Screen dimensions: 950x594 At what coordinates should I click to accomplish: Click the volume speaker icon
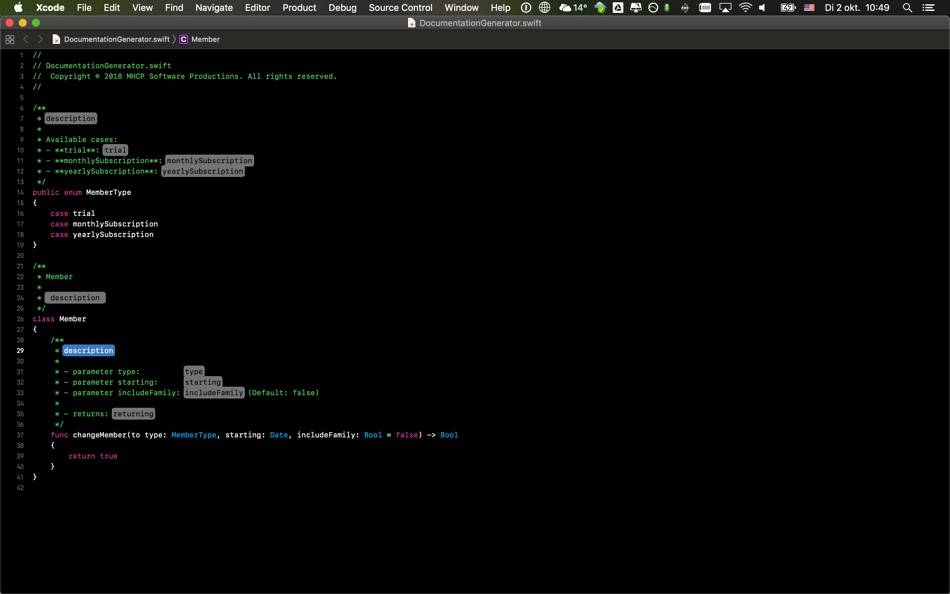pos(763,7)
